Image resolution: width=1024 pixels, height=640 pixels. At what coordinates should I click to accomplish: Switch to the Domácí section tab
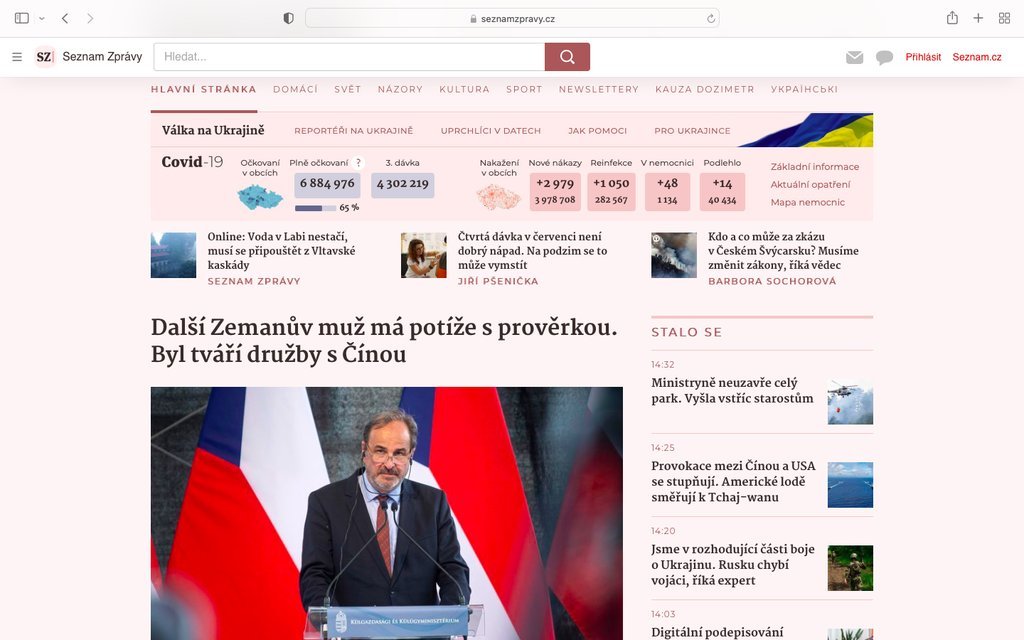point(295,89)
